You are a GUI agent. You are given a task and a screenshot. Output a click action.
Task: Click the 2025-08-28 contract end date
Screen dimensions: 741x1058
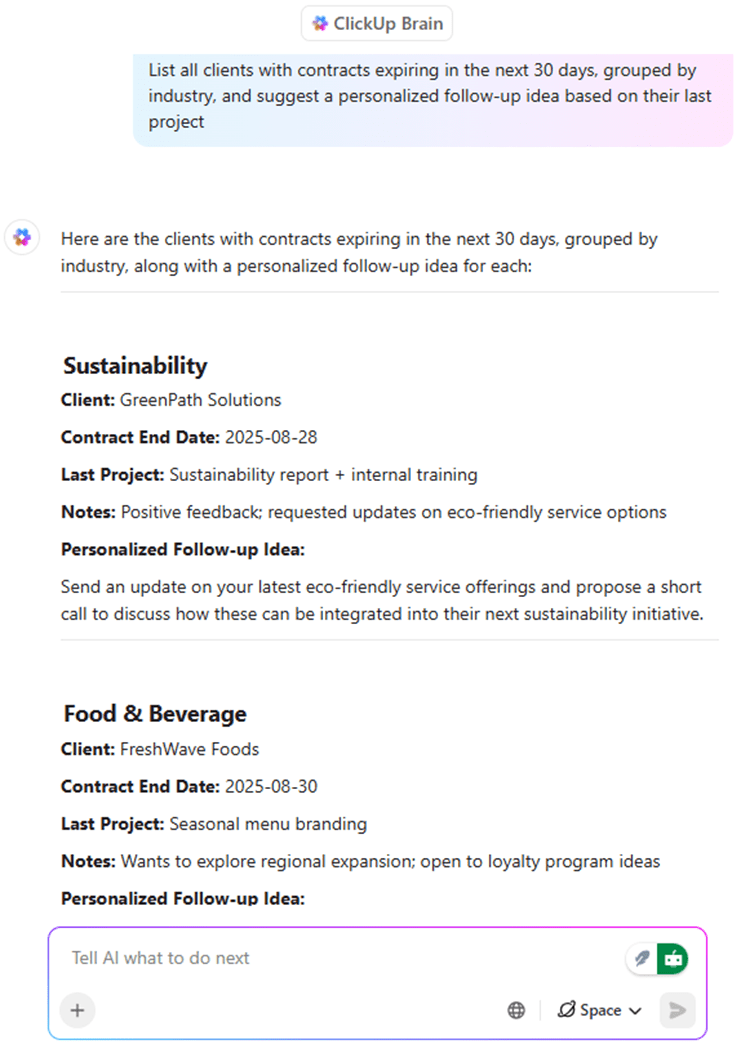[x=271, y=437]
